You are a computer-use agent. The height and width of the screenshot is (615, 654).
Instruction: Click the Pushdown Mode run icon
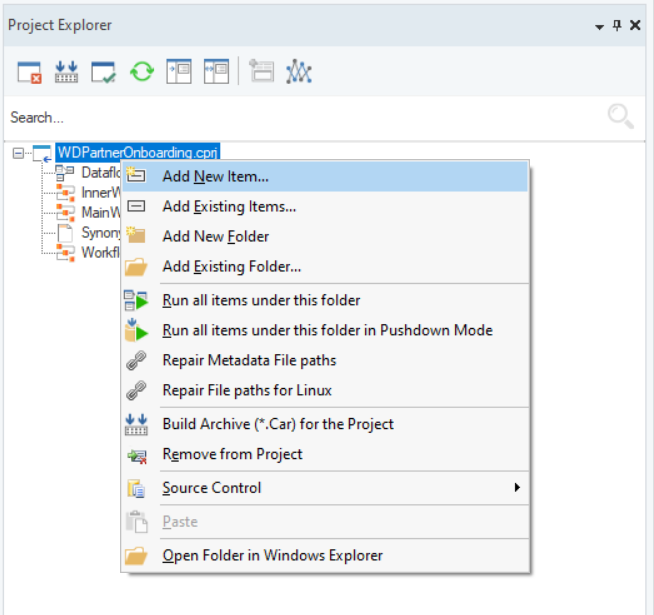[136, 330]
